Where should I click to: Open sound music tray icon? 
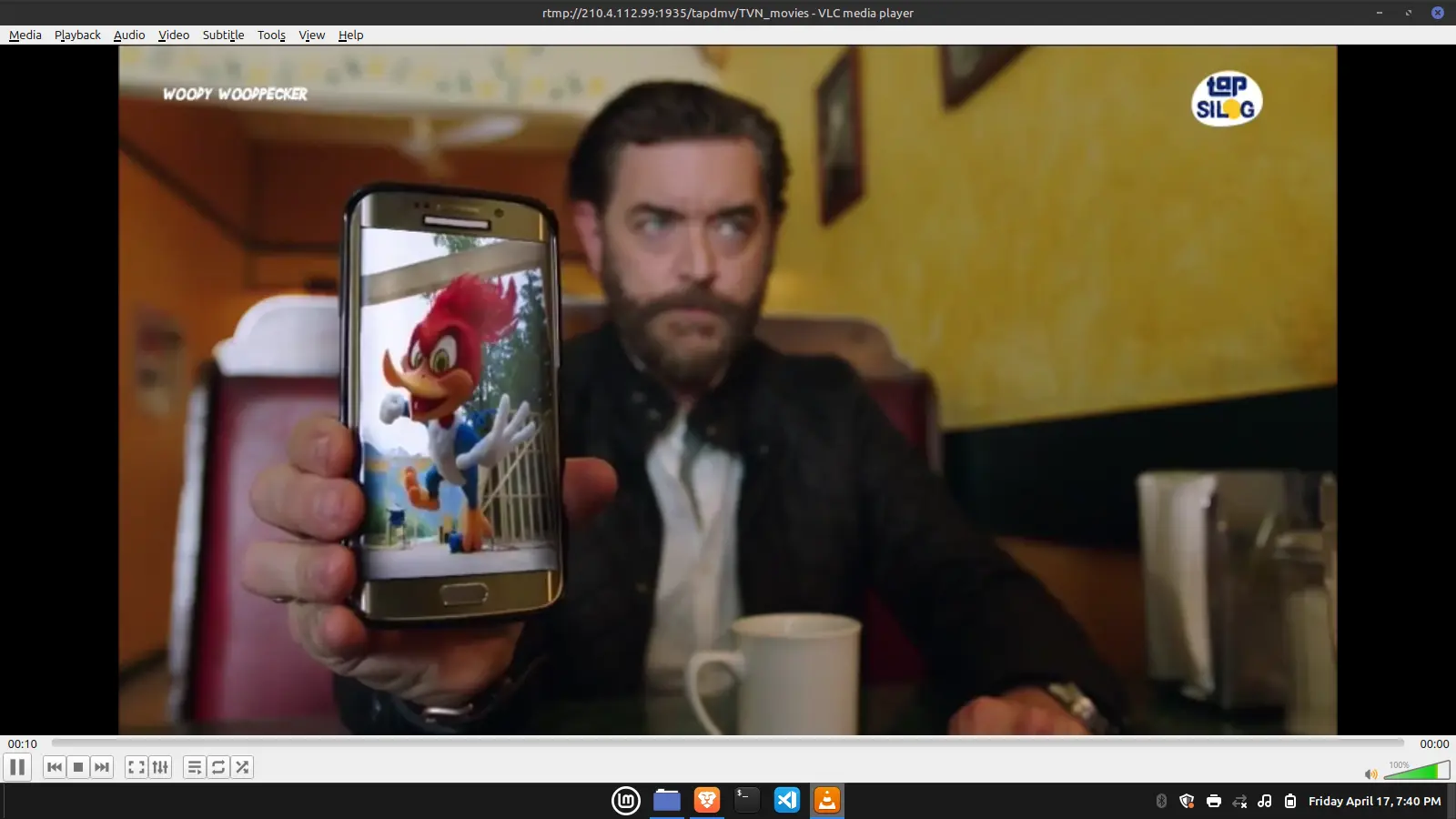(1265, 801)
